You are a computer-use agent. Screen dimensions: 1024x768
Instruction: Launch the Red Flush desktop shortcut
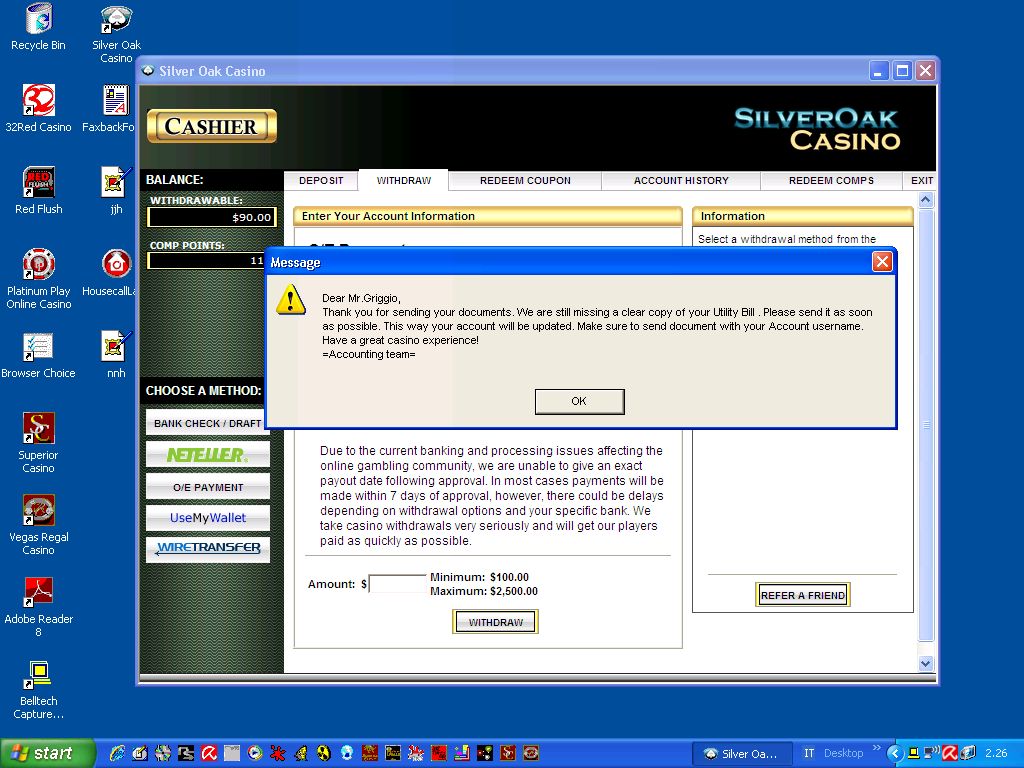[x=39, y=191]
